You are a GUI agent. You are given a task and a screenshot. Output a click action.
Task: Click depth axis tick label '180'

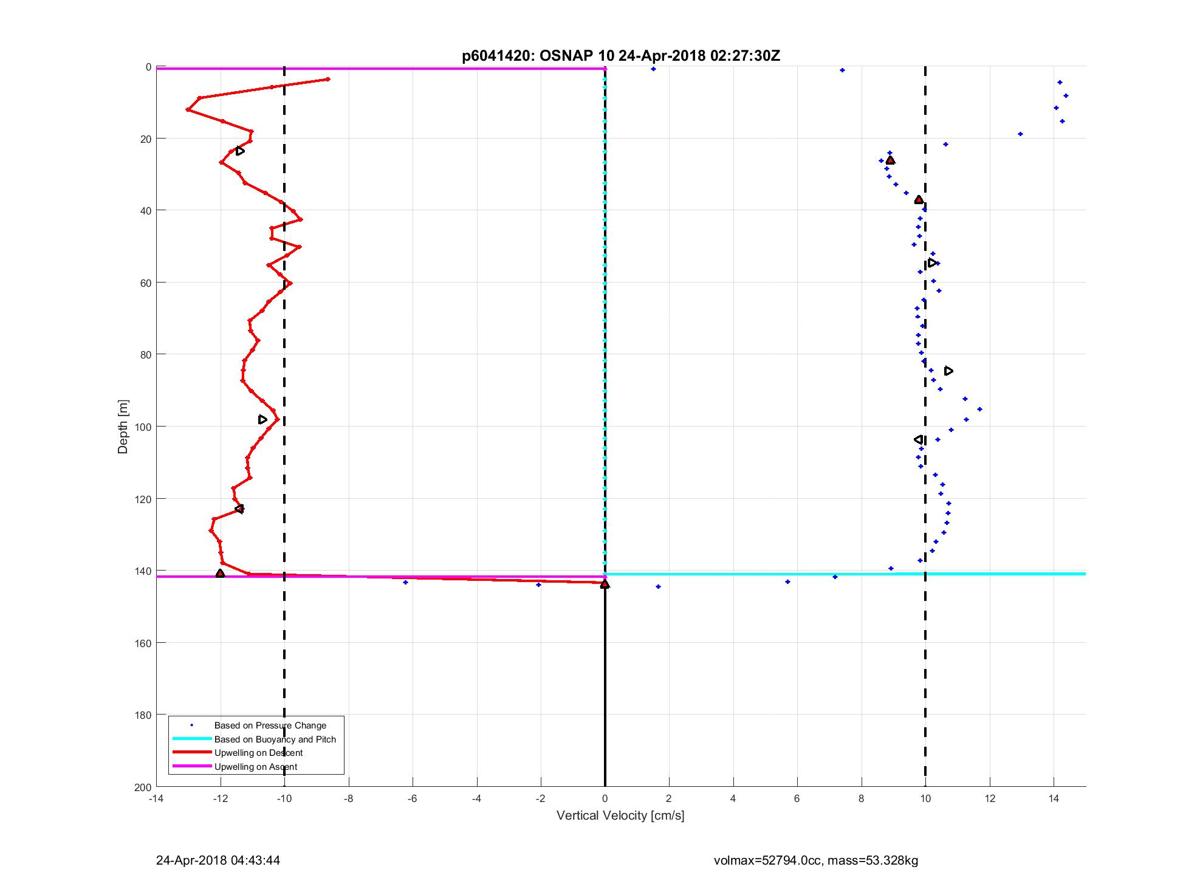point(142,715)
